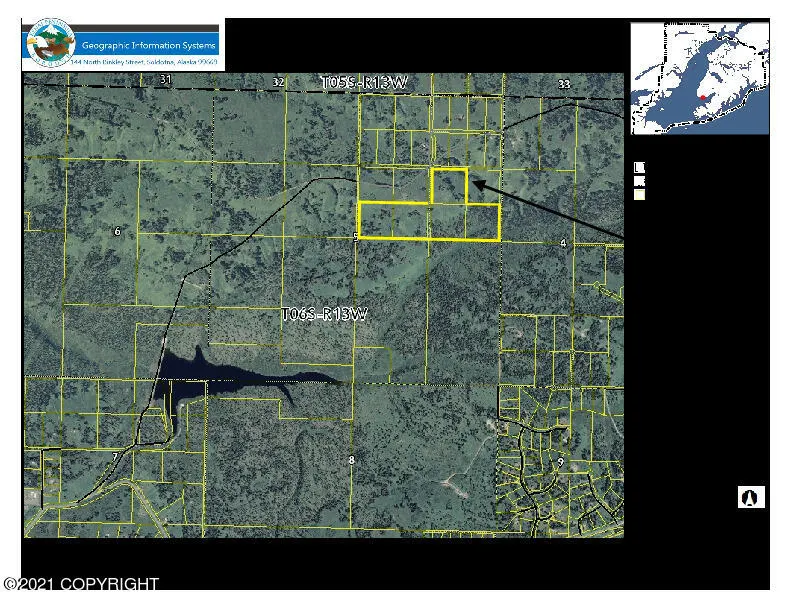This screenshot has height=612, width=792.
Task: Click the Geographic Information Systems banner text
Action: click(x=148, y=45)
